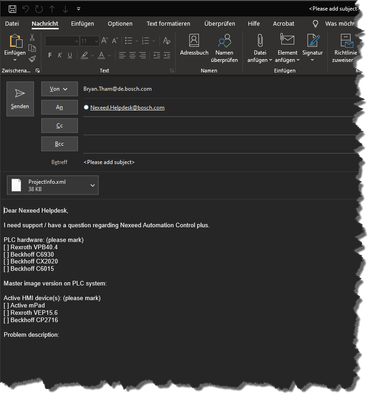The height and width of the screenshot is (400, 374).
Task: Redo the last action
Action: click(39, 9)
